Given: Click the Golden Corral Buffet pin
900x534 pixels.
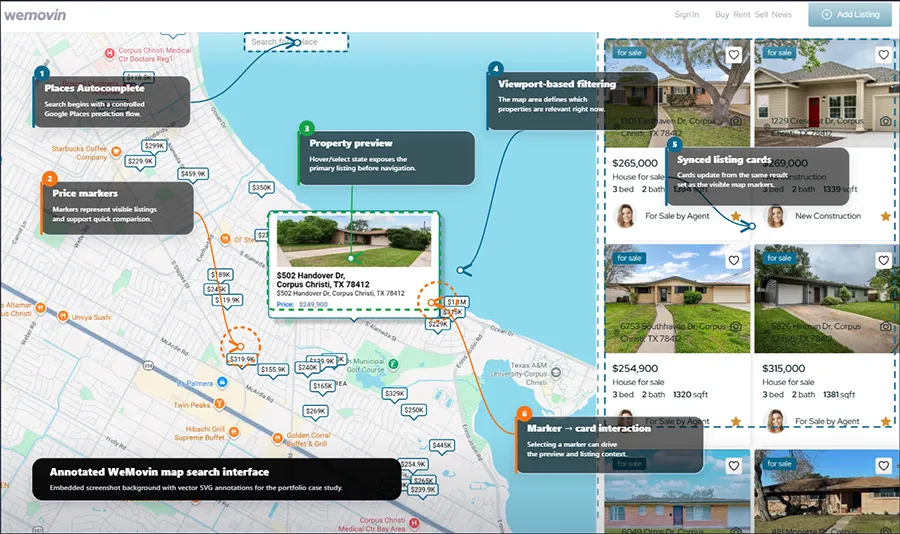Looking at the screenshot, I should tap(278, 438).
